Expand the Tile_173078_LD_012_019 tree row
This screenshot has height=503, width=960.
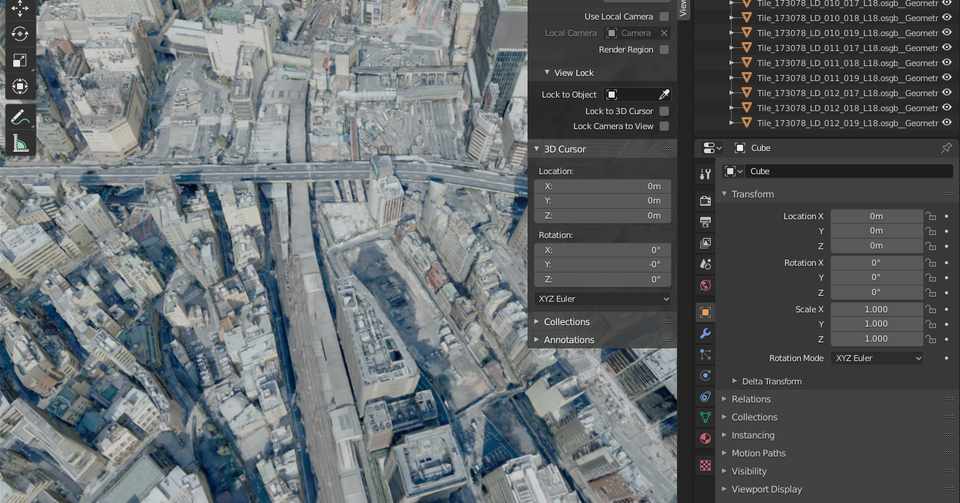[x=731, y=123]
